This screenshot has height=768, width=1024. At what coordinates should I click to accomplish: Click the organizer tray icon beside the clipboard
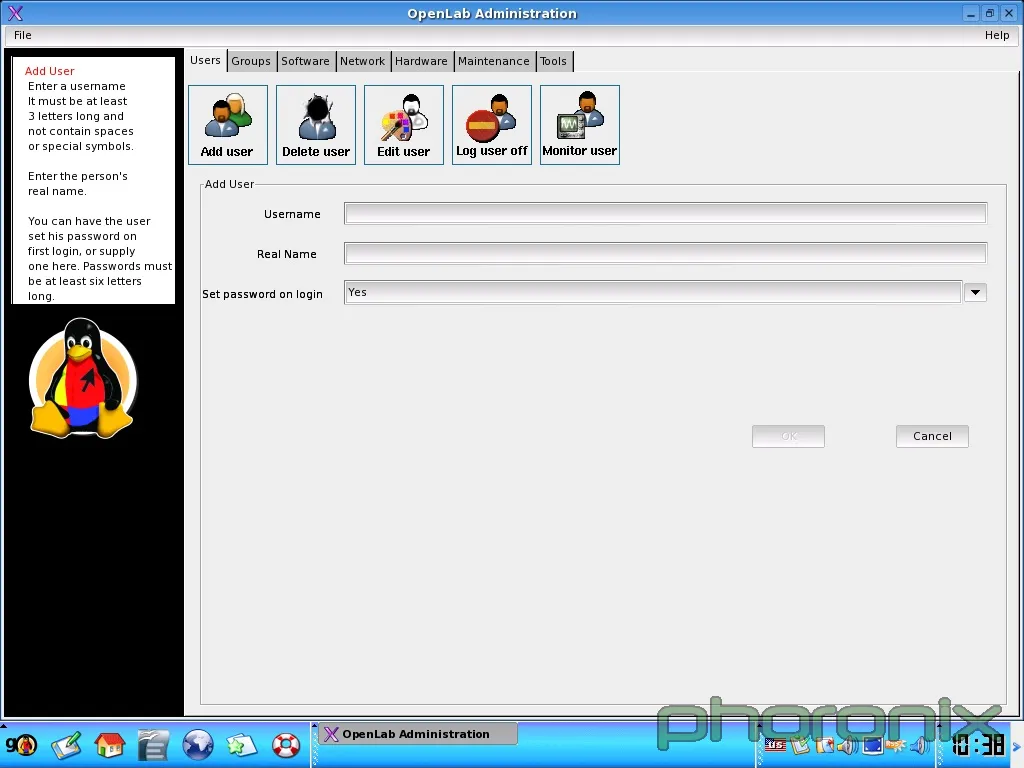(x=824, y=744)
